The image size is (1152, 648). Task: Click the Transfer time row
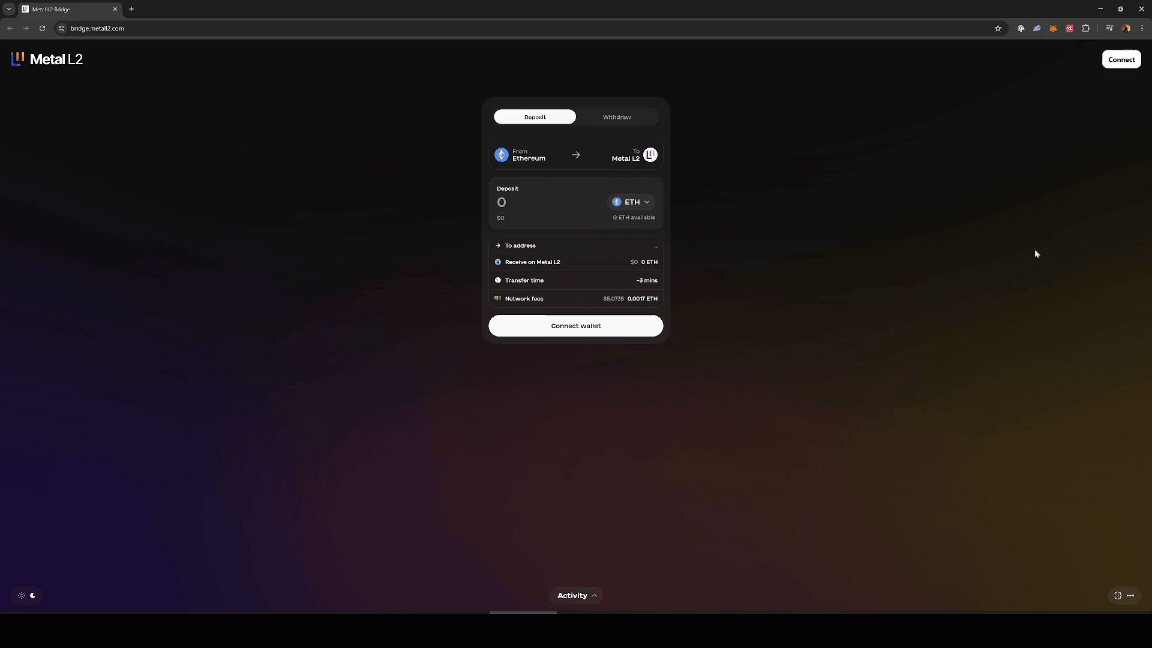(576, 281)
